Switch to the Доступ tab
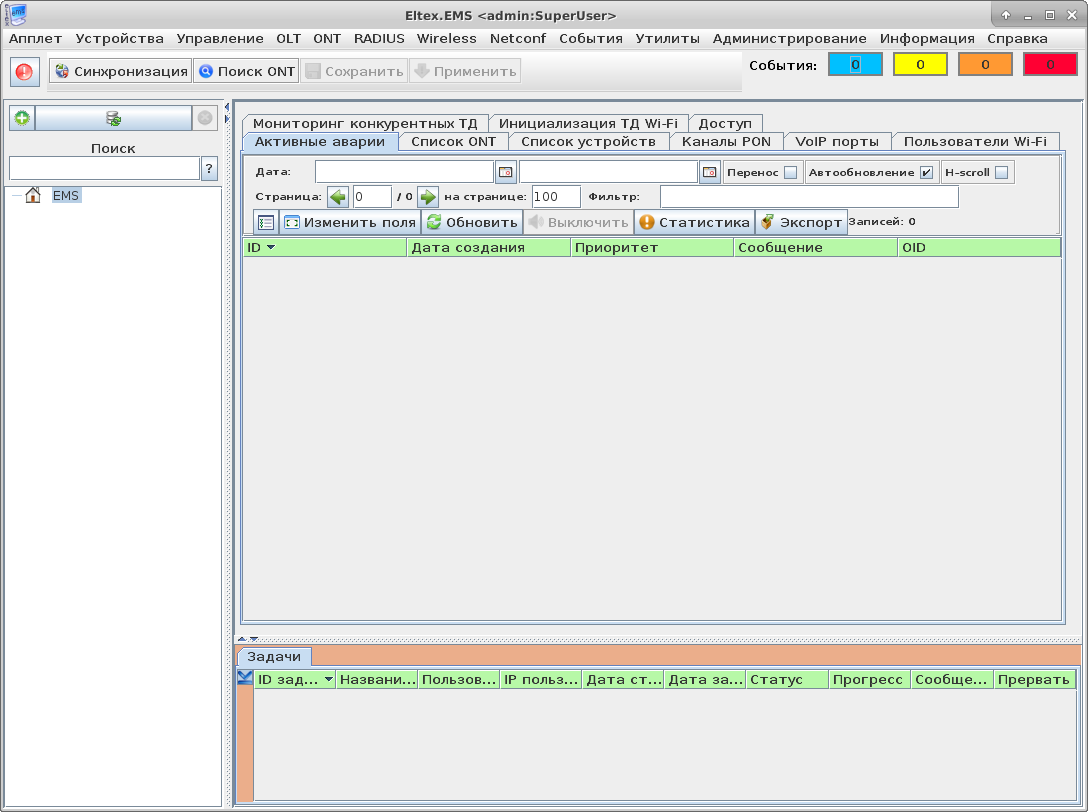This screenshot has width=1088, height=812. click(x=725, y=124)
